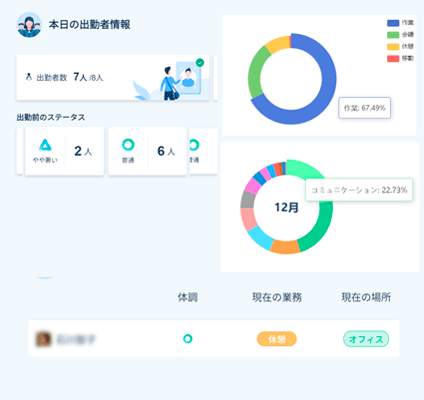Click the salmon pink segment of the 12月 donut
424x400 pixels.
pyautogui.click(x=248, y=219)
